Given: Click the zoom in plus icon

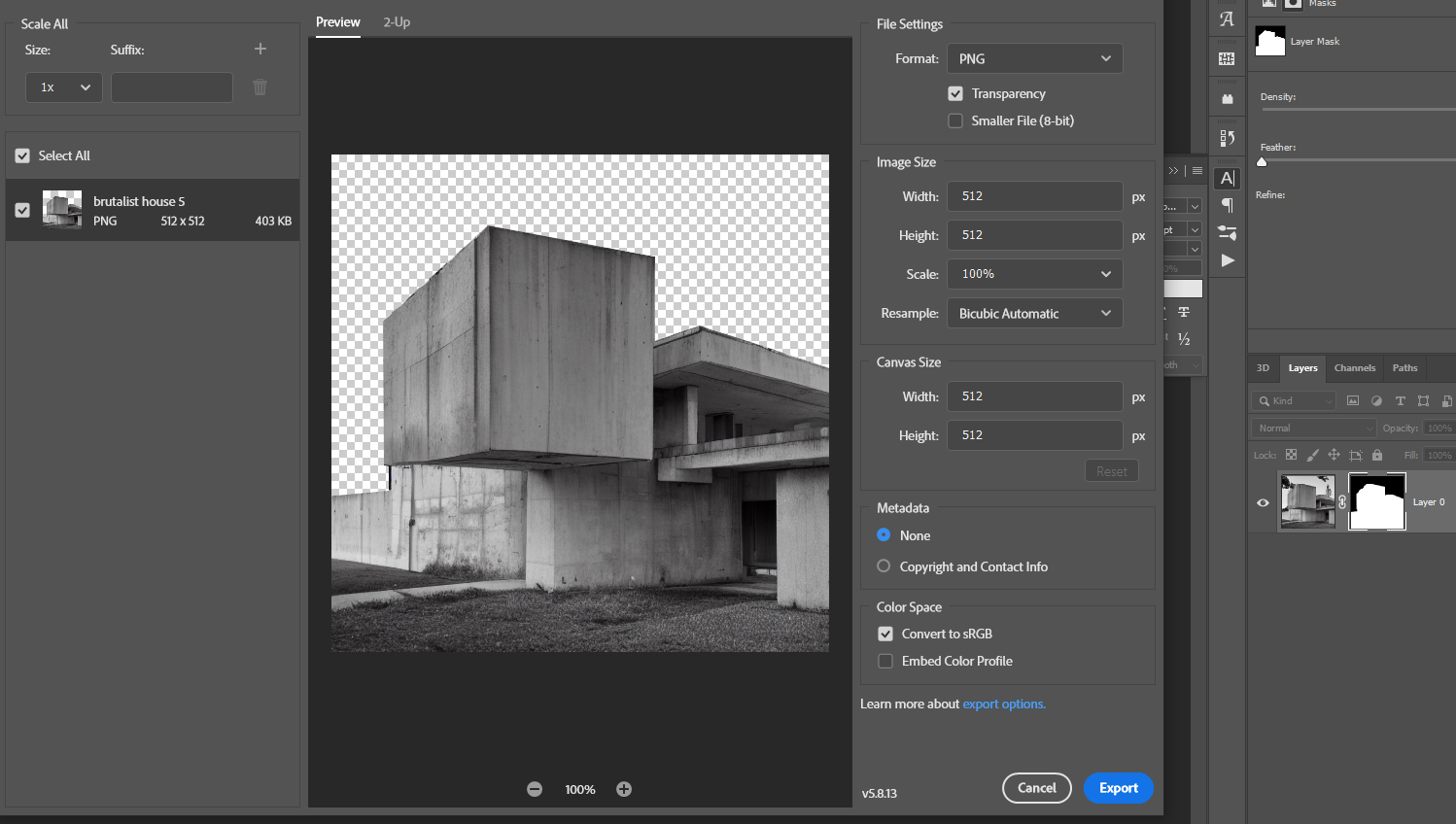Looking at the screenshot, I should tap(624, 789).
